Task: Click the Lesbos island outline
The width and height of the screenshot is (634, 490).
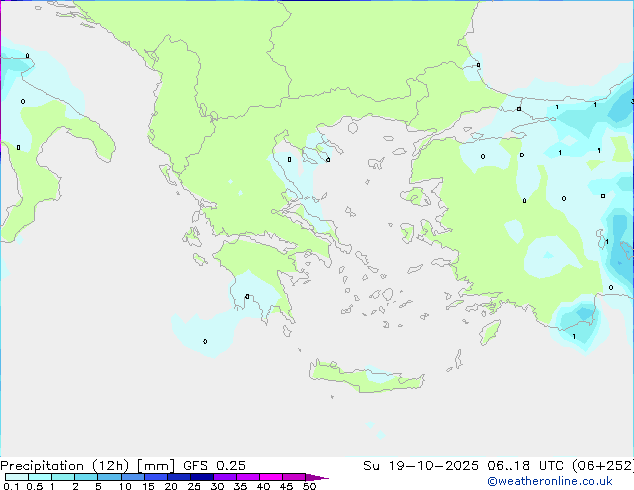Action: [x=414, y=197]
